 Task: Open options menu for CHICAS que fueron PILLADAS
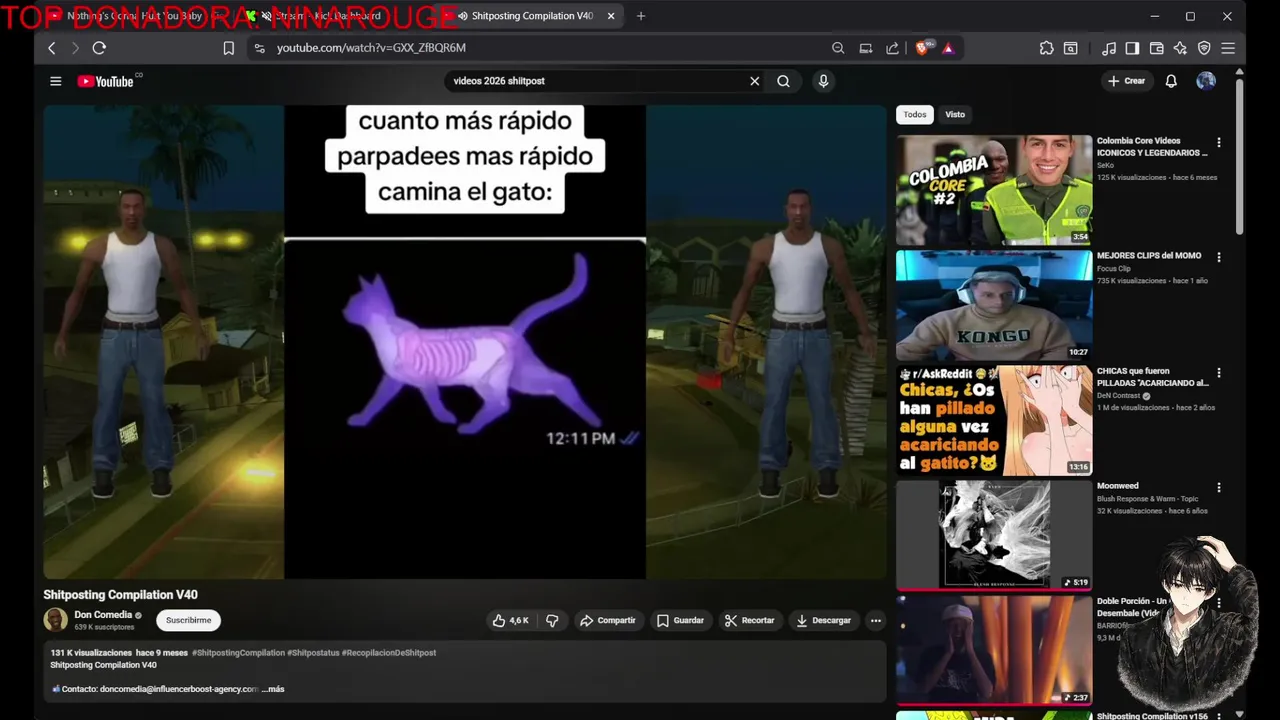1218,373
